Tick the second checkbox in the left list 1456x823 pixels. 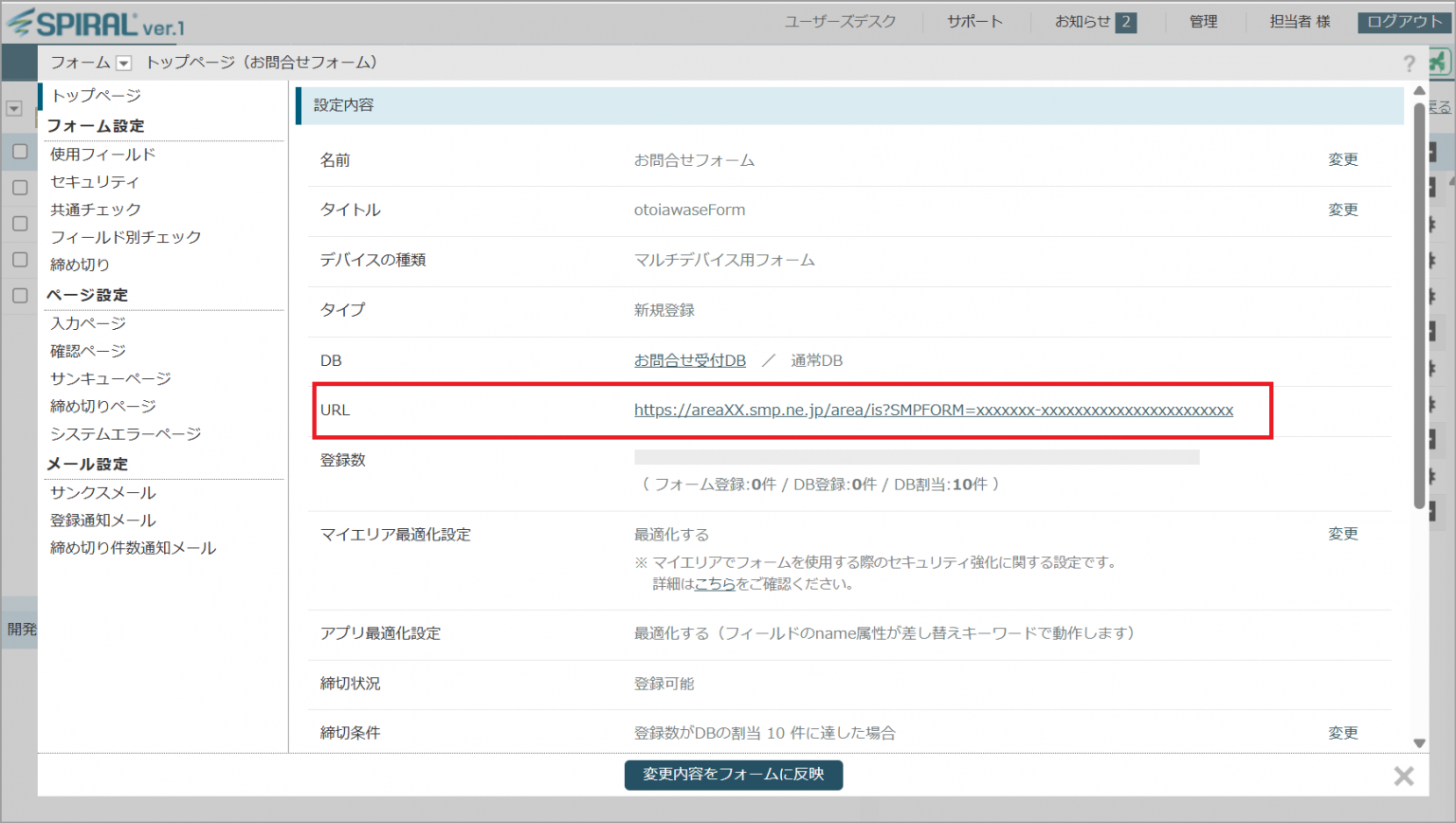[20, 188]
